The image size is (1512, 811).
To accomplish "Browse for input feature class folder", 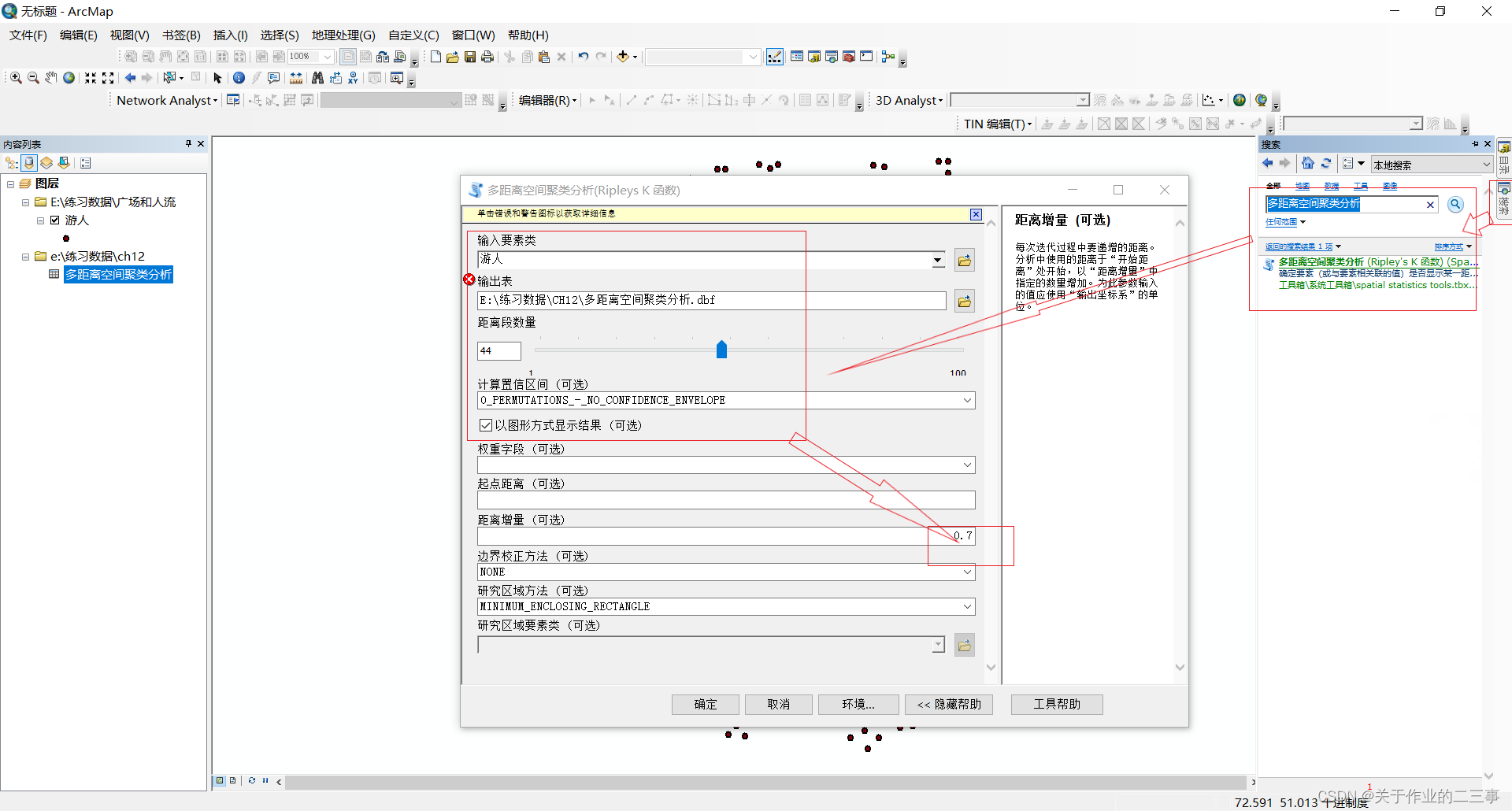I will click(965, 261).
